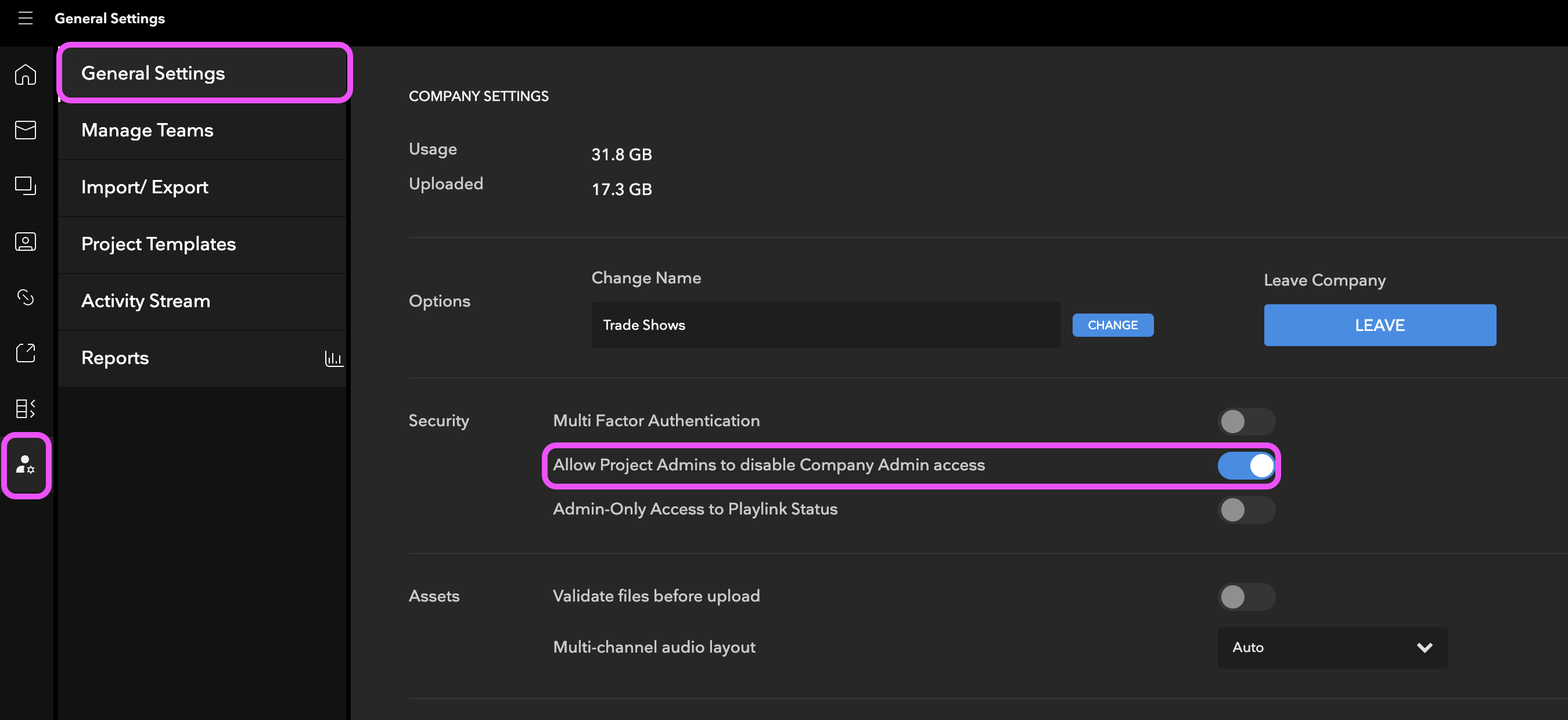This screenshot has height=720, width=1568.
Task: Click the LEAVE company button
Action: point(1379,325)
